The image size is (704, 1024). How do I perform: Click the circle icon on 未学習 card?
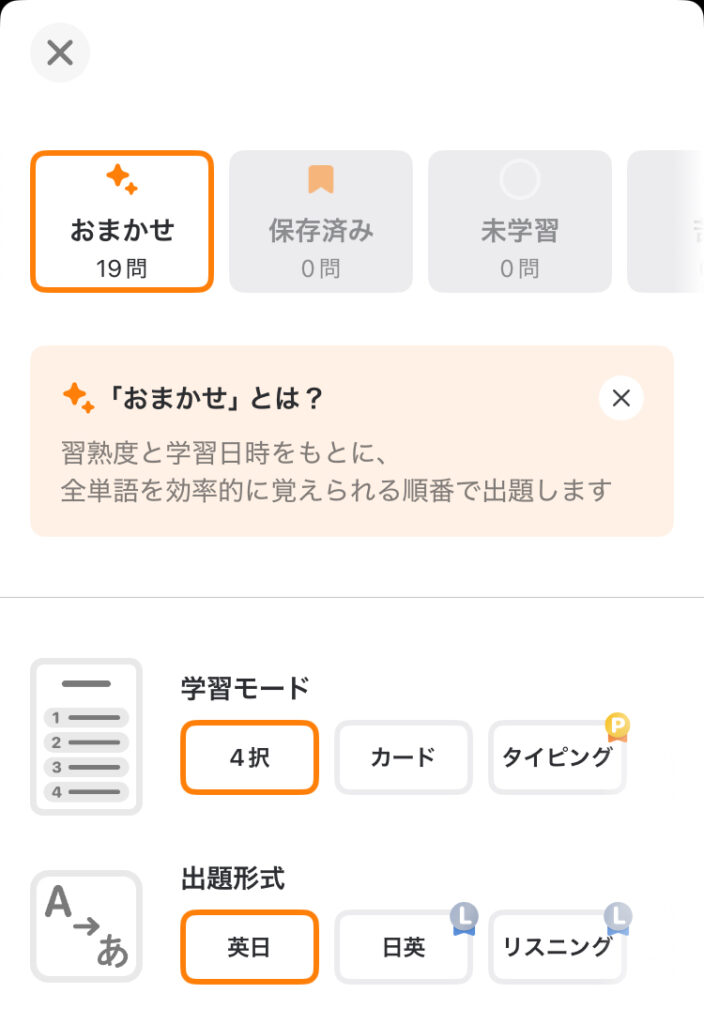coord(519,180)
